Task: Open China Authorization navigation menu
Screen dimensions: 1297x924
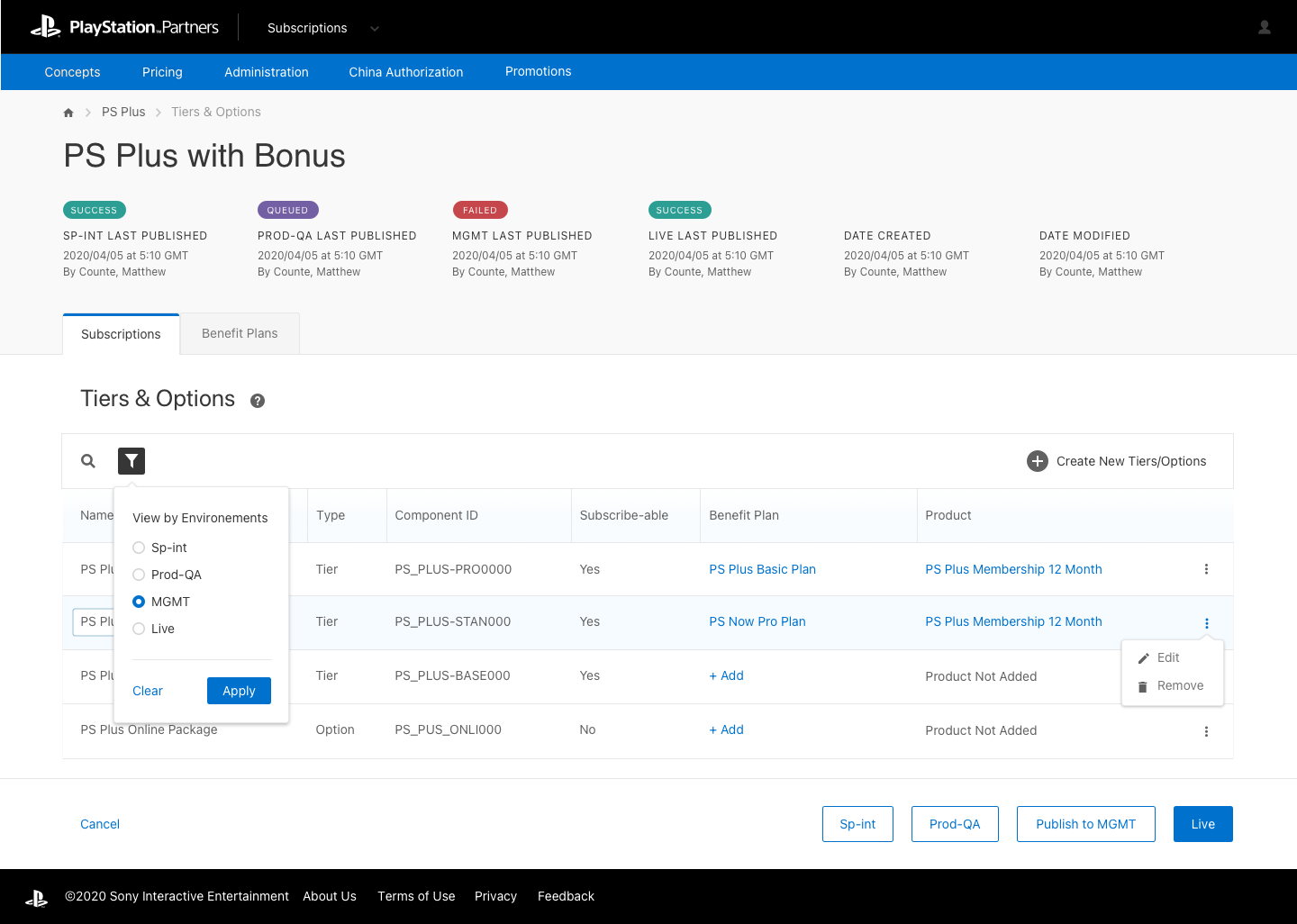Action: [x=406, y=72]
